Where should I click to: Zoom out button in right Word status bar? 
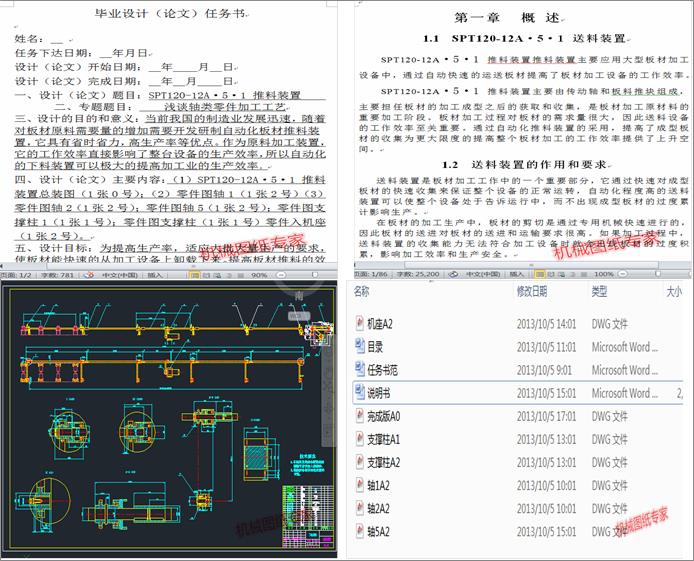pyautogui.click(x=622, y=274)
